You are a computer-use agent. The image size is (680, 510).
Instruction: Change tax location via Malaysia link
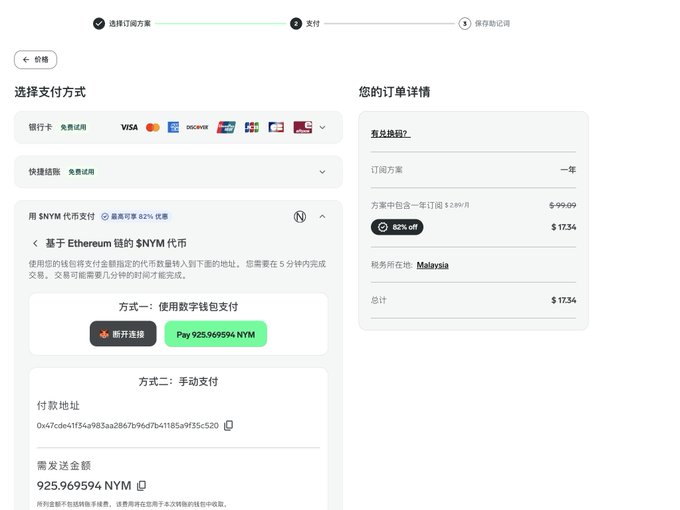click(432, 265)
